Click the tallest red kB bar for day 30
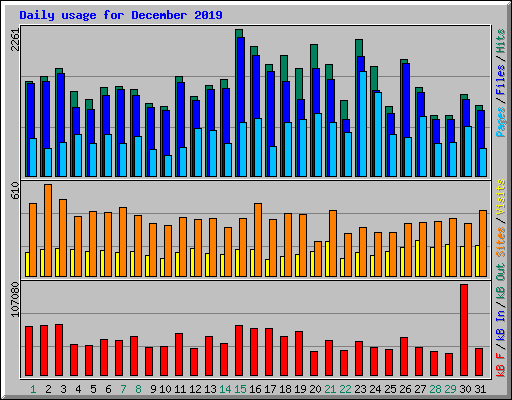The image size is (512, 400). [x=464, y=330]
